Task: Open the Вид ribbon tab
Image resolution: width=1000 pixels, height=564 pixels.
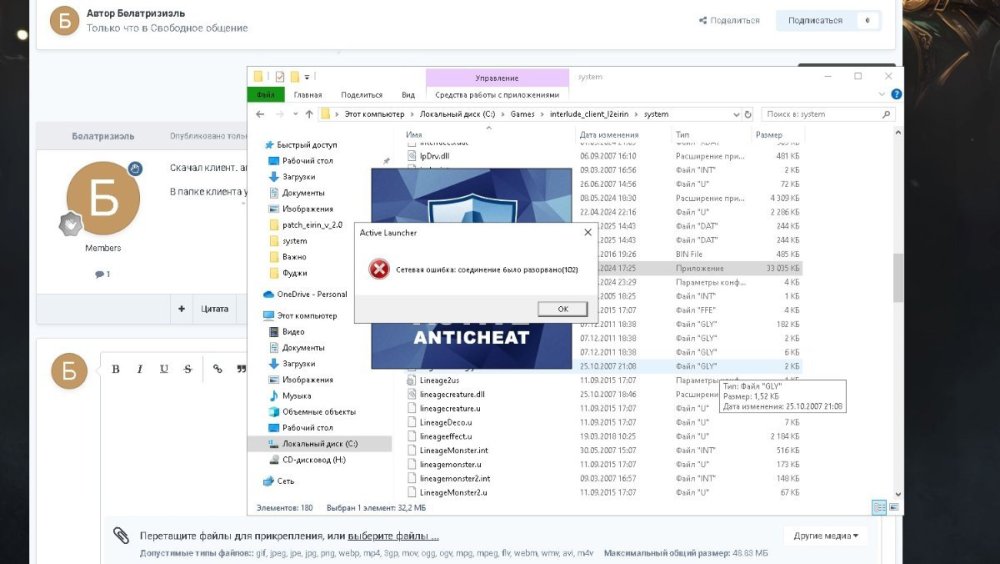Action: click(x=408, y=95)
